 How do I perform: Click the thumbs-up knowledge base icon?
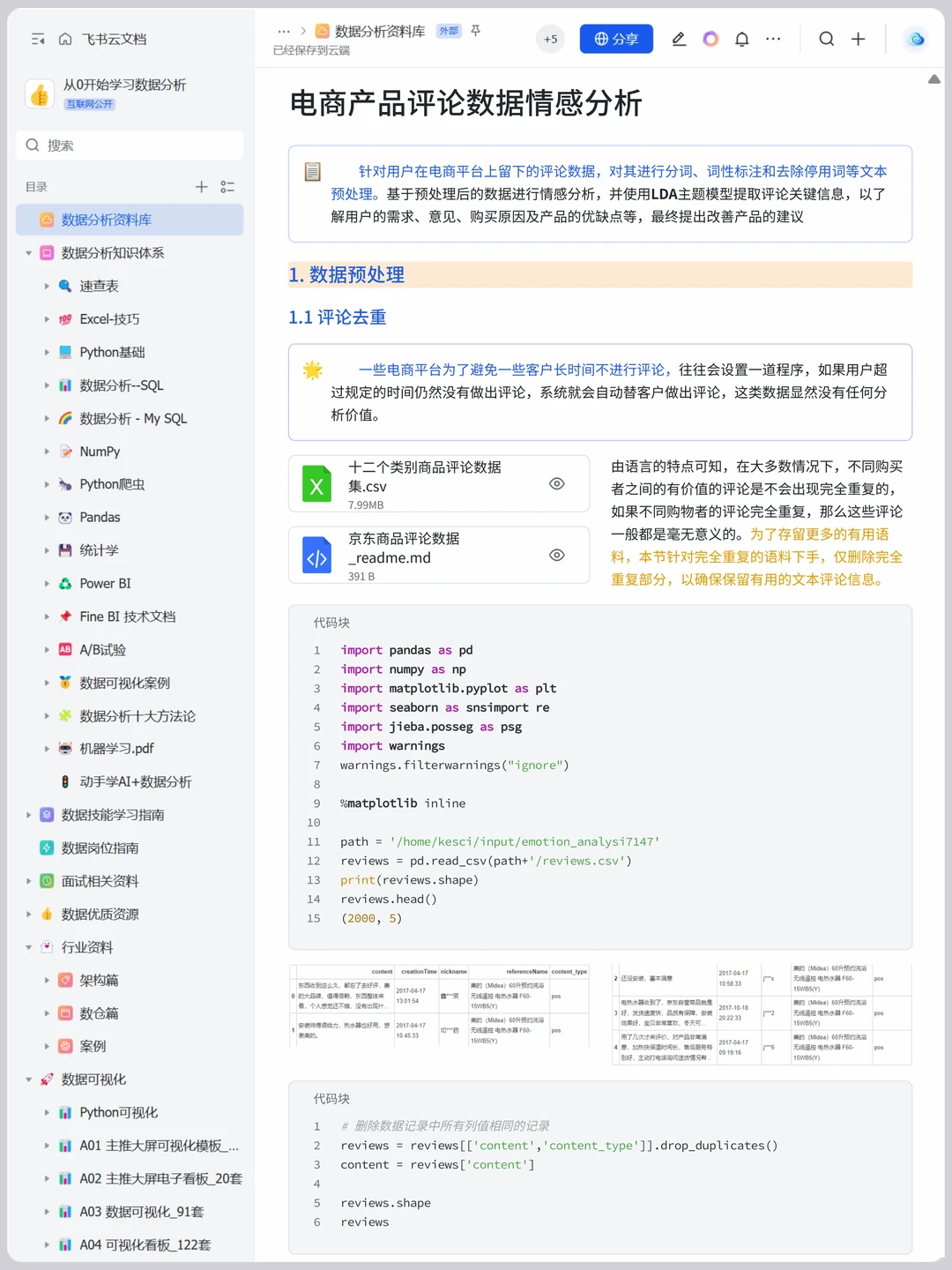(x=40, y=94)
